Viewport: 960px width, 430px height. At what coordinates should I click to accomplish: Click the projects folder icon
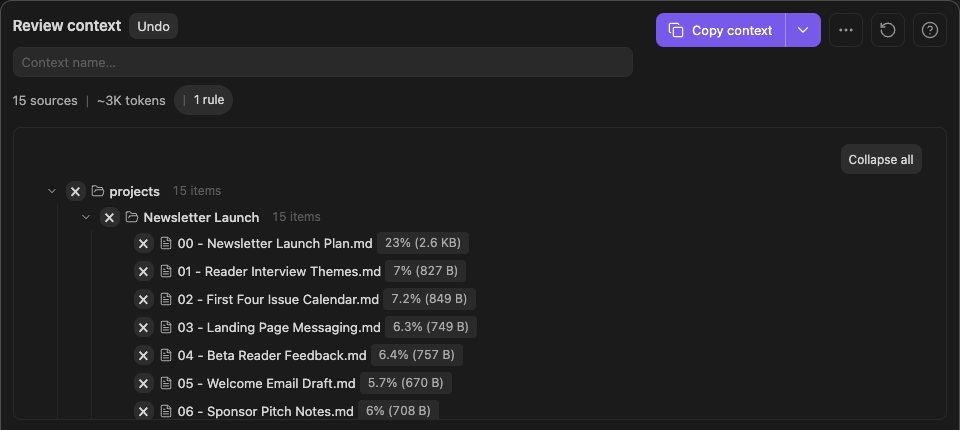pos(97,191)
